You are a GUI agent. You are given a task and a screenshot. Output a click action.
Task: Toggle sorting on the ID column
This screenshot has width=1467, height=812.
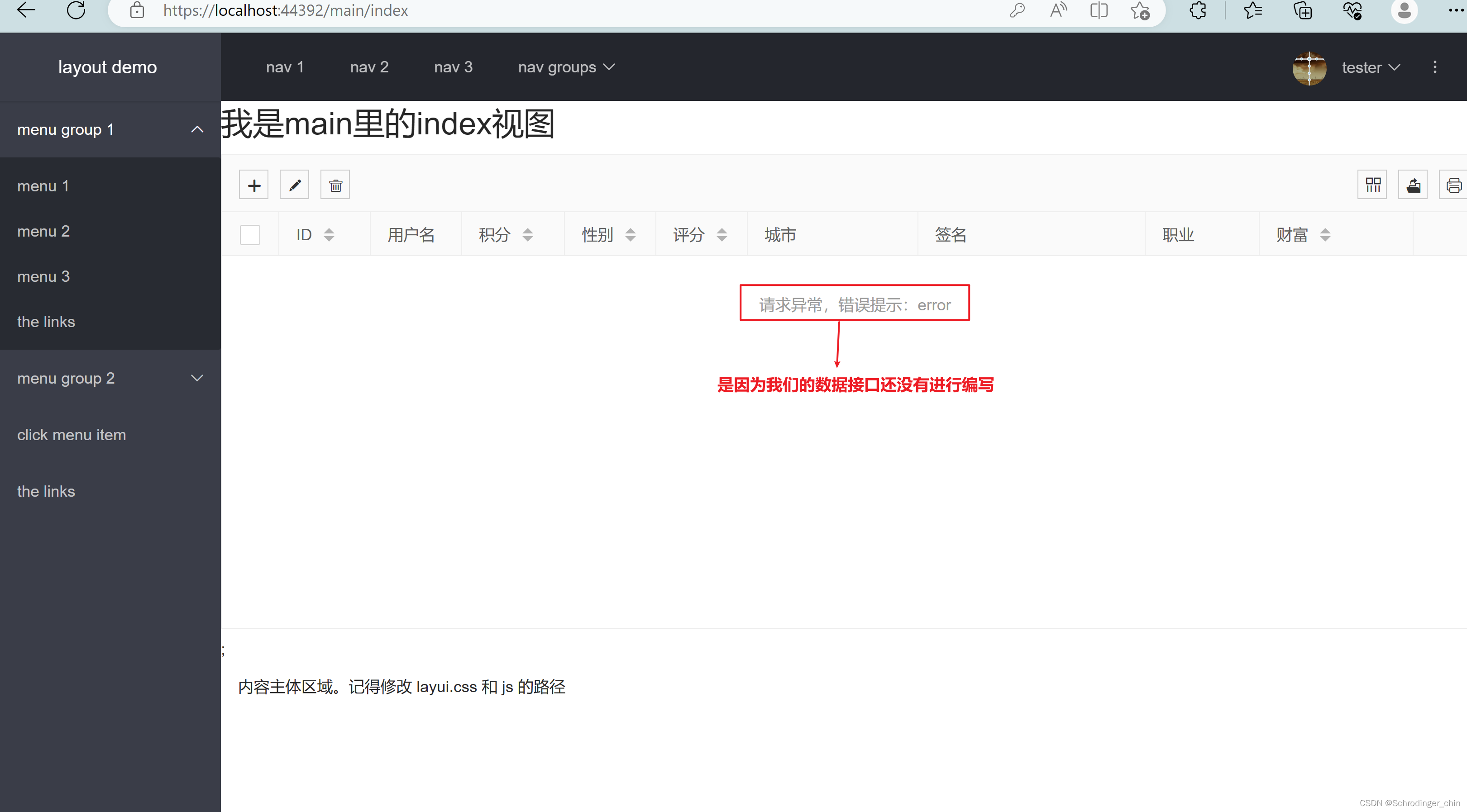pyautogui.click(x=329, y=234)
